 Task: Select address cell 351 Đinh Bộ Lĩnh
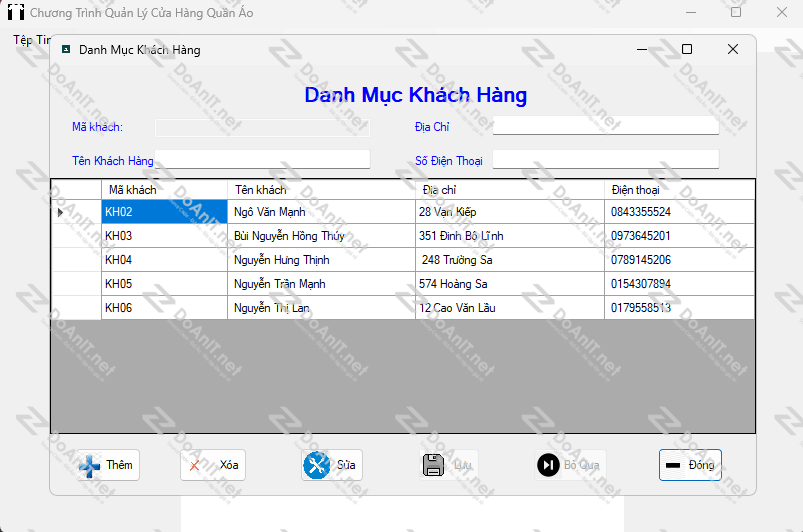[x=510, y=236]
